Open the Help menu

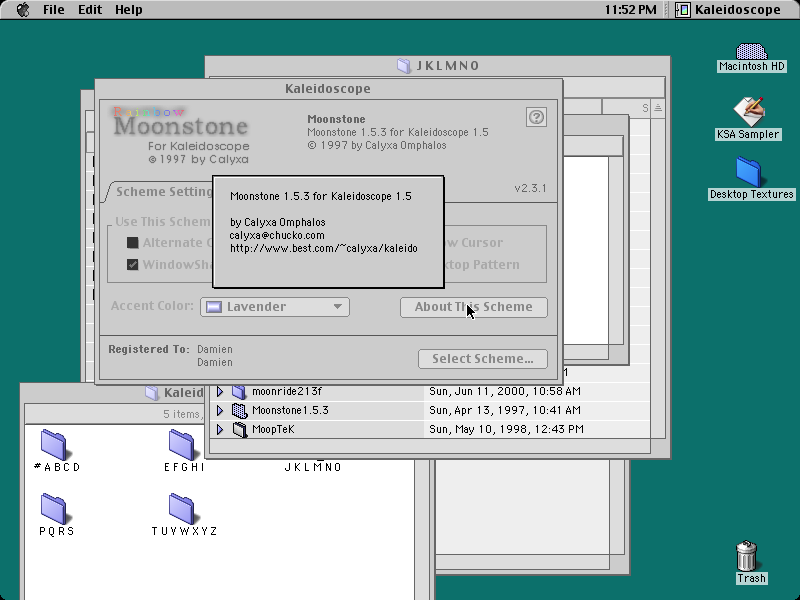[129, 10]
